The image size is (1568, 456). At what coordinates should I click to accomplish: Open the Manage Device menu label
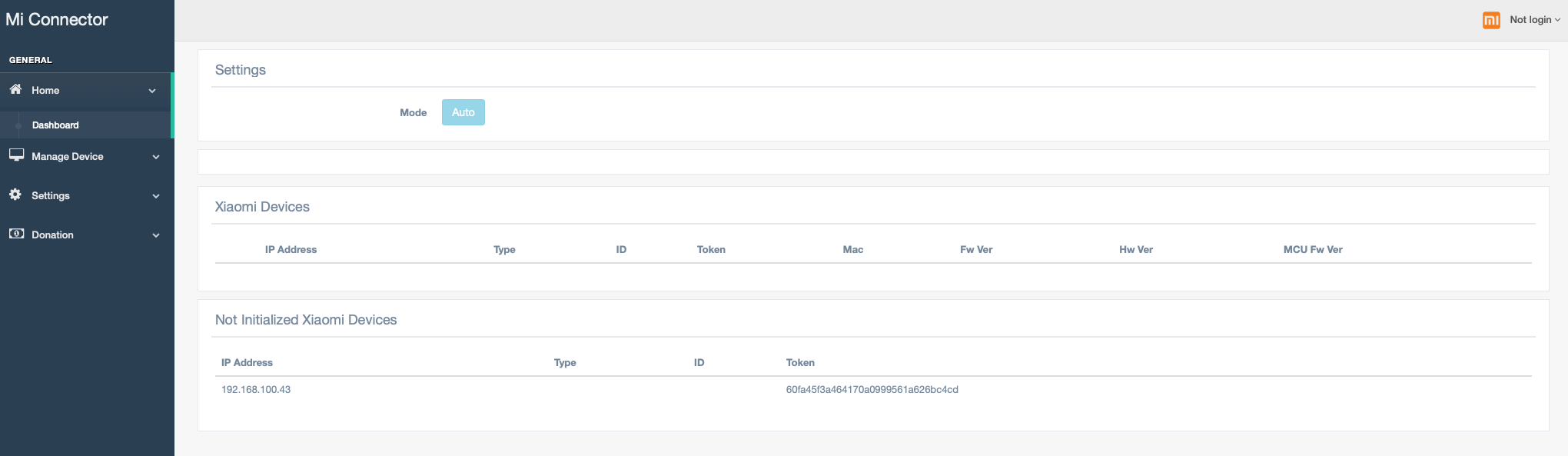click(68, 157)
